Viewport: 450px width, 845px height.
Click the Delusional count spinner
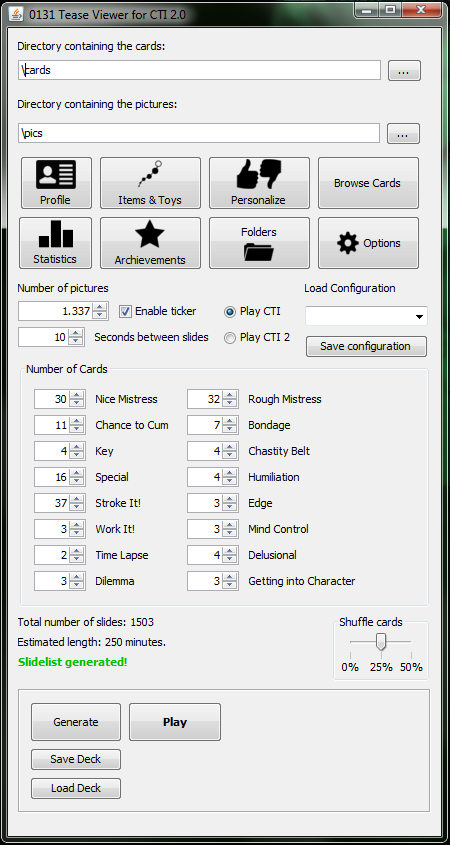(x=213, y=555)
